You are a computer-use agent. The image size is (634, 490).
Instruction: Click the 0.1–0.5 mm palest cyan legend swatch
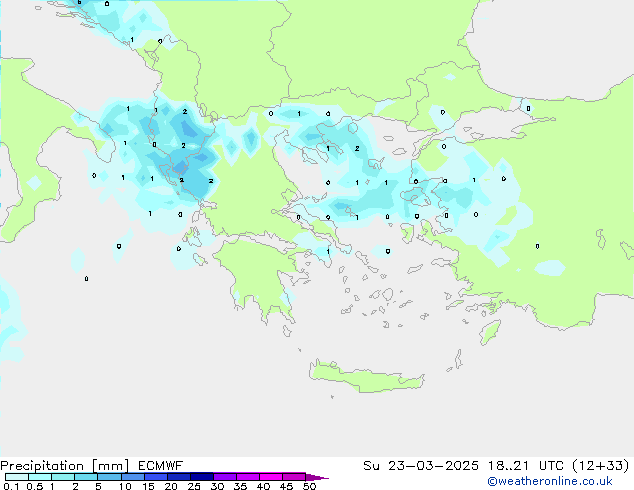17,477
